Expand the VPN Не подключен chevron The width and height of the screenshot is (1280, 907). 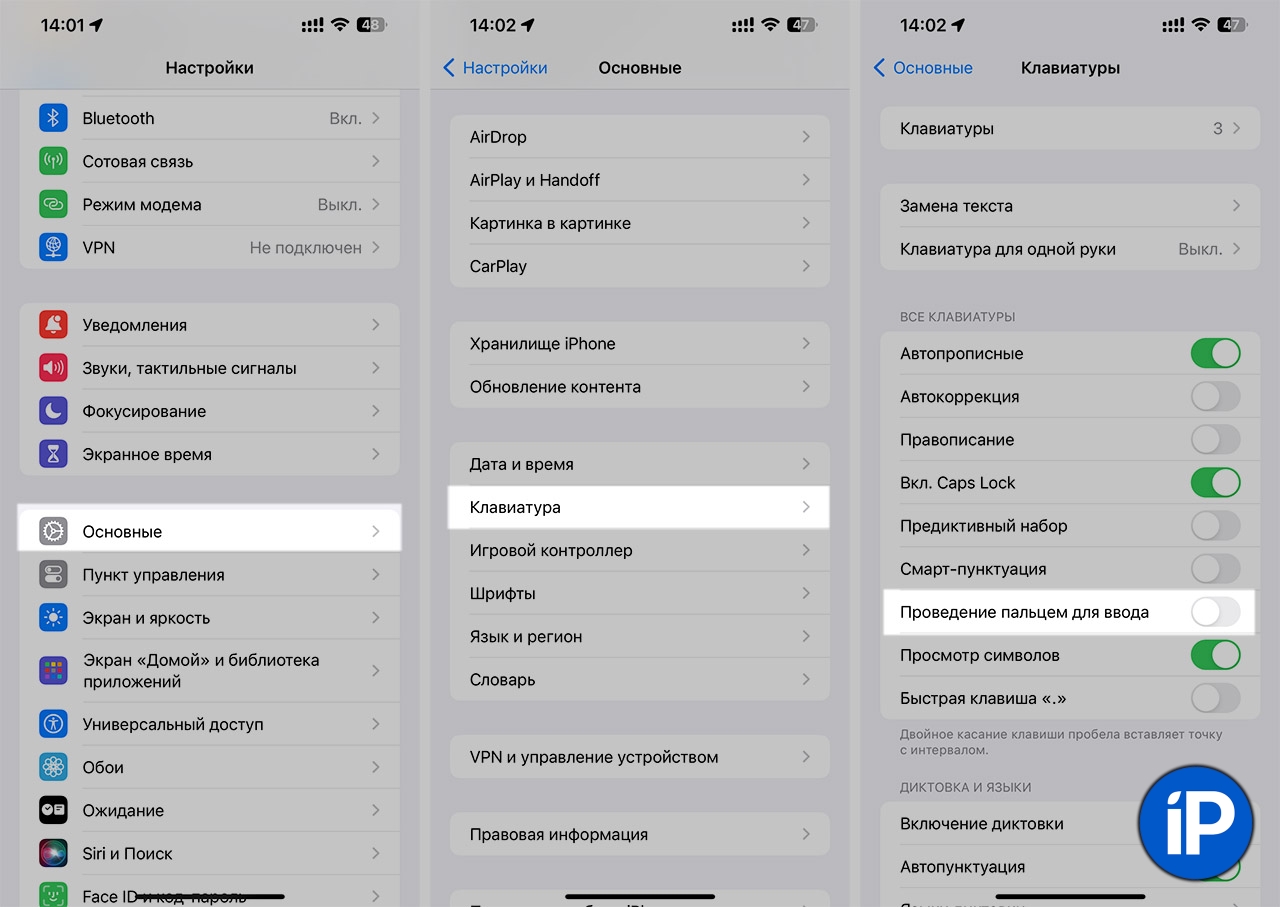376,247
